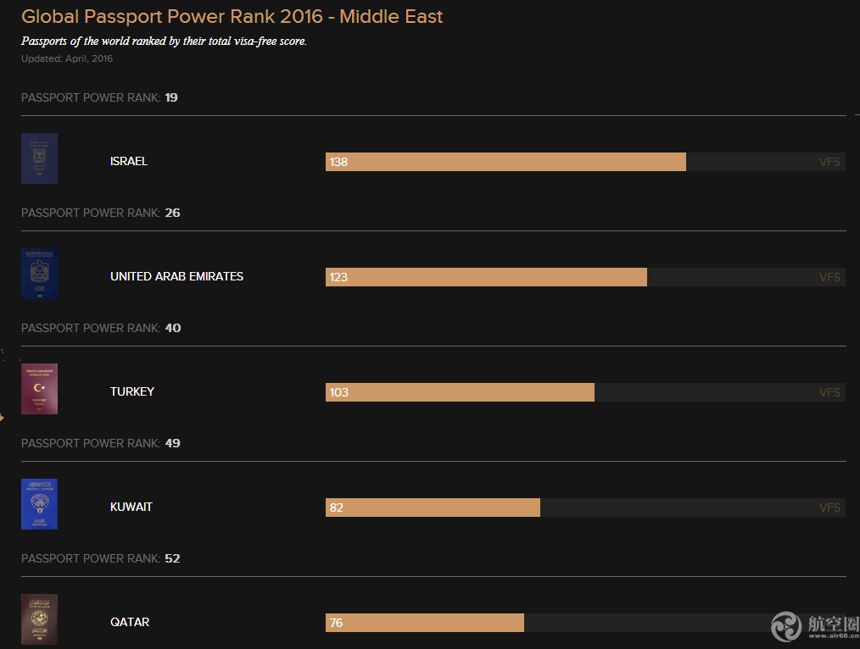Click the VFS label on Turkey's row
The width and height of the screenshot is (860, 649).
pyautogui.click(x=830, y=392)
